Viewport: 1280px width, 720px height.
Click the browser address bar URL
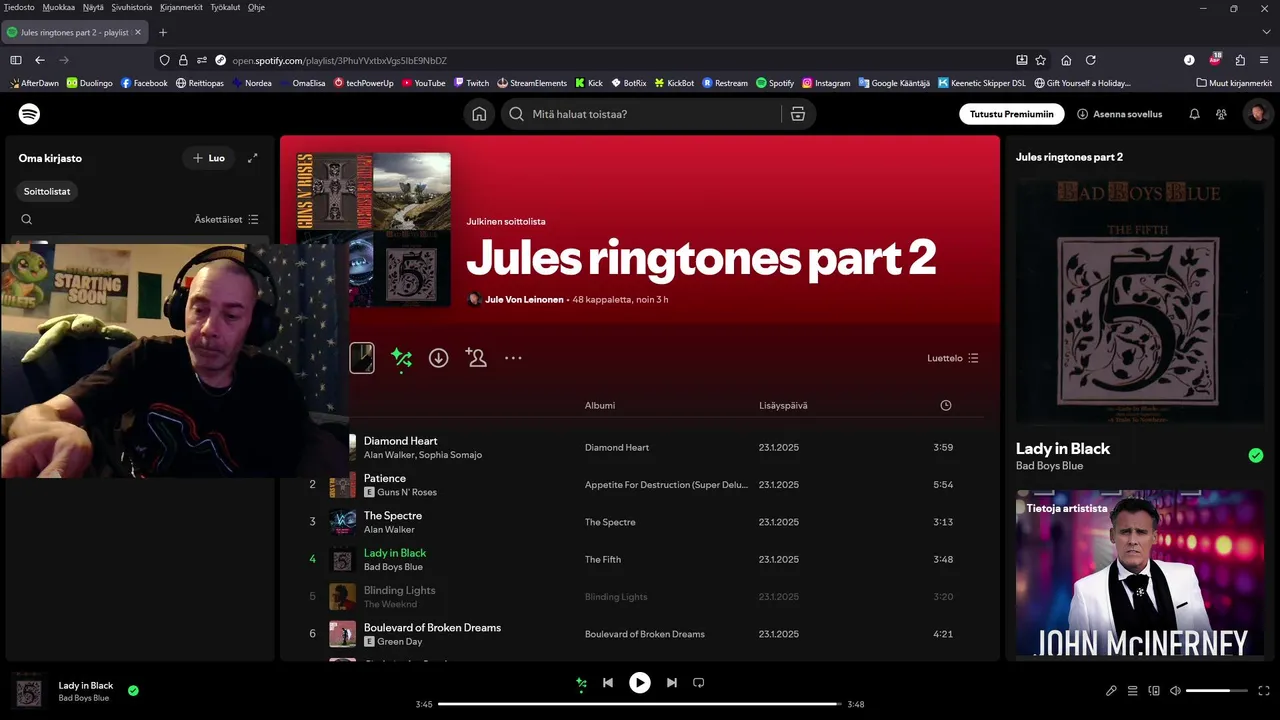(x=340, y=60)
